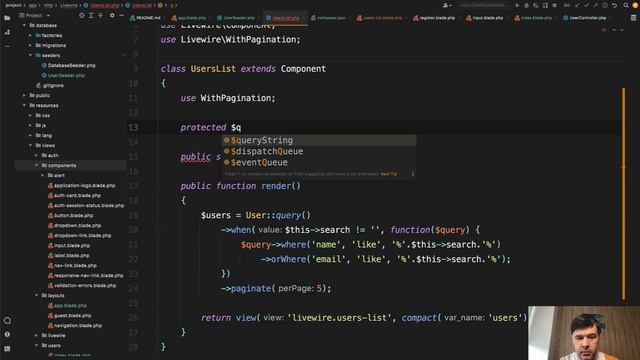
Task: Select $dispatchQueue autocomplete suggestion
Action: pyautogui.click(x=319, y=151)
